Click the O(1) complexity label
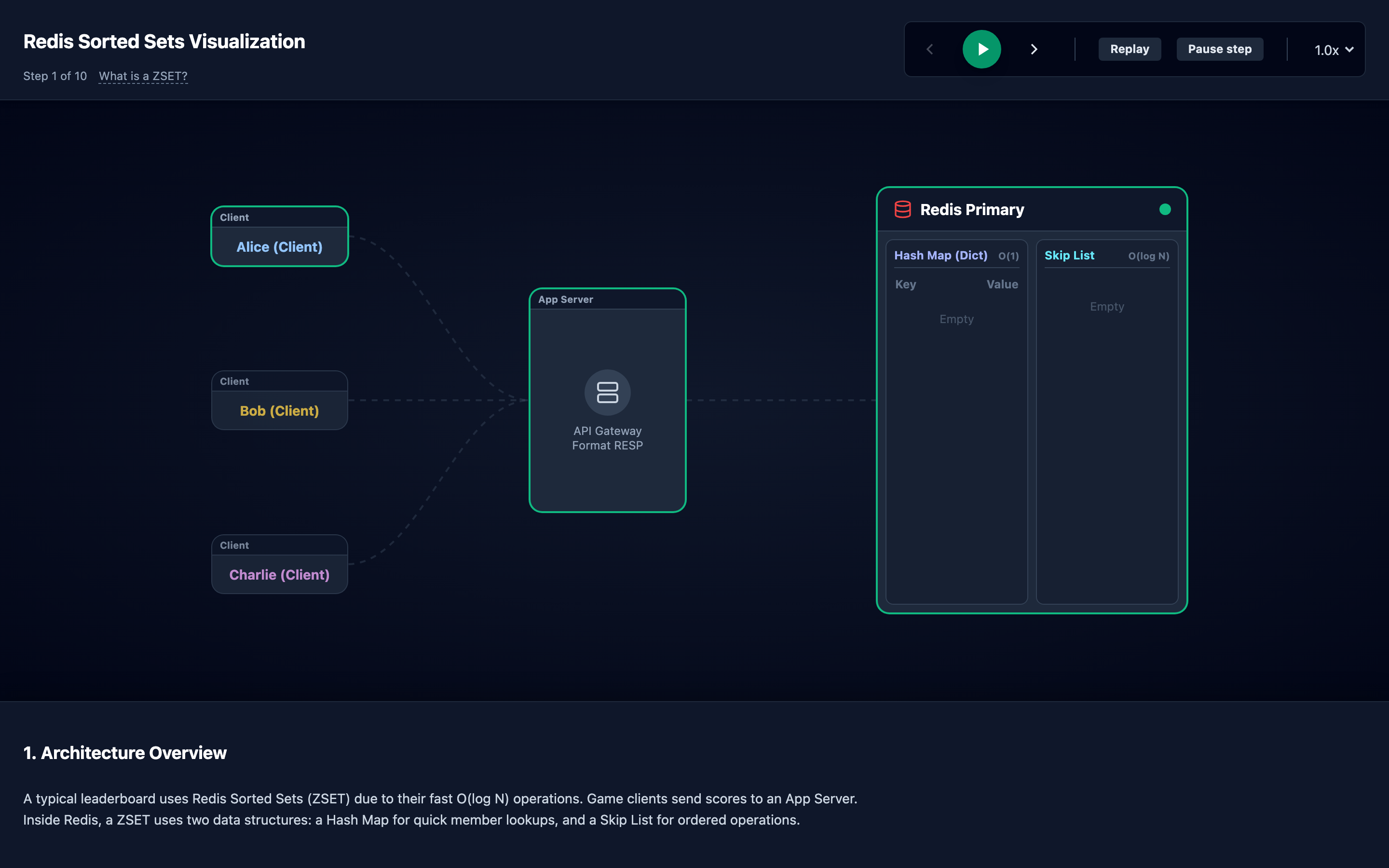 [1008, 256]
